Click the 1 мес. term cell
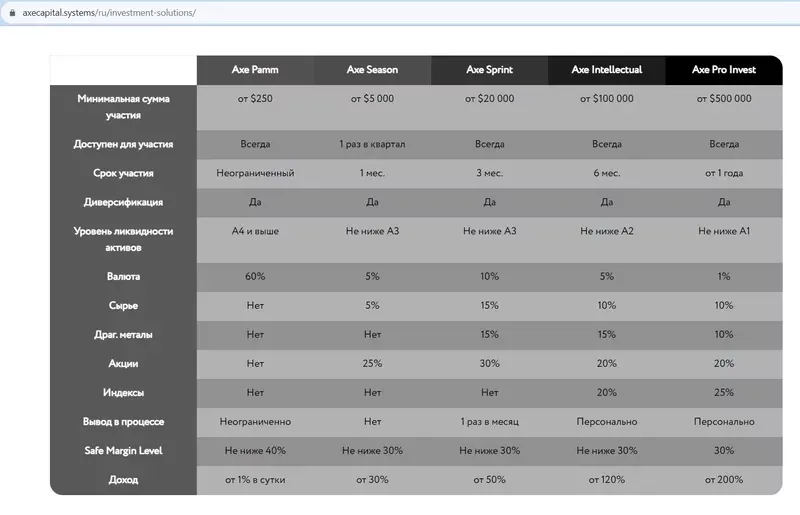The height and width of the screenshot is (515, 800). (x=372, y=174)
